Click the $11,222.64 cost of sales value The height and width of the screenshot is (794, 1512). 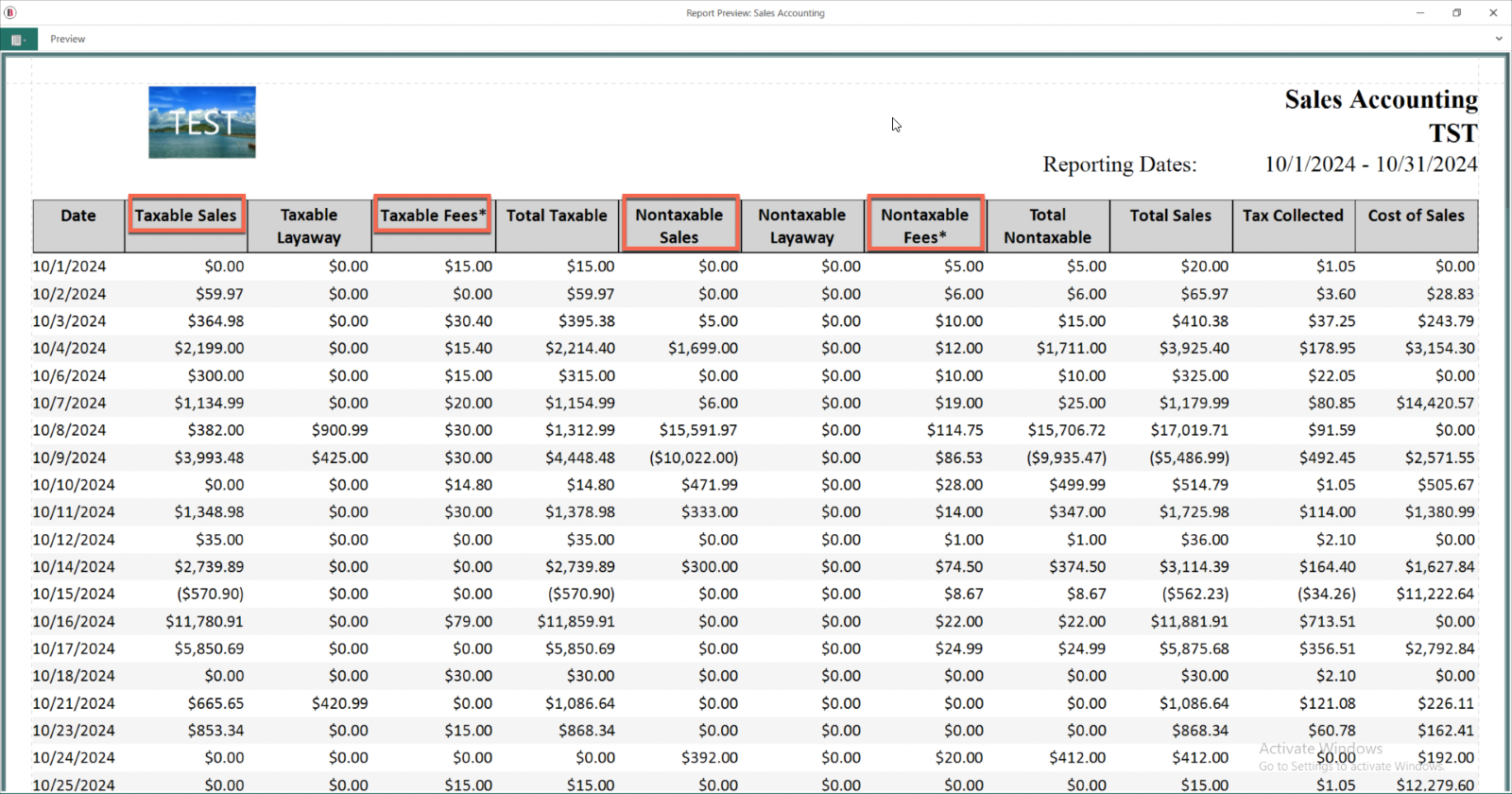pyautogui.click(x=1435, y=594)
